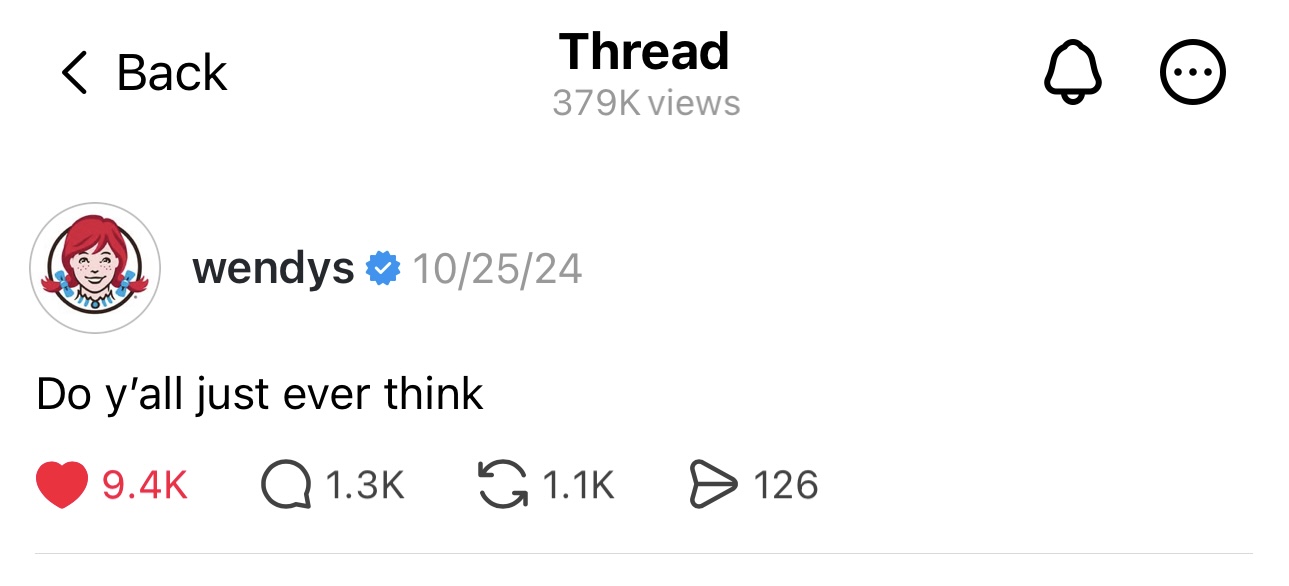The image size is (1289, 586).
Task: Click the 379K views label
Action: click(646, 103)
